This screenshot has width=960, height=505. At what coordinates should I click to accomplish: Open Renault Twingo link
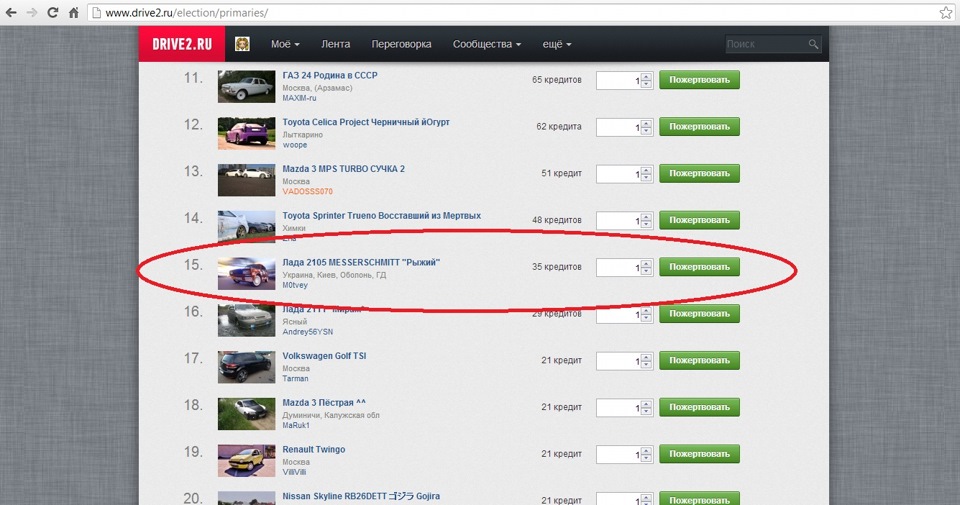[x=313, y=449]
